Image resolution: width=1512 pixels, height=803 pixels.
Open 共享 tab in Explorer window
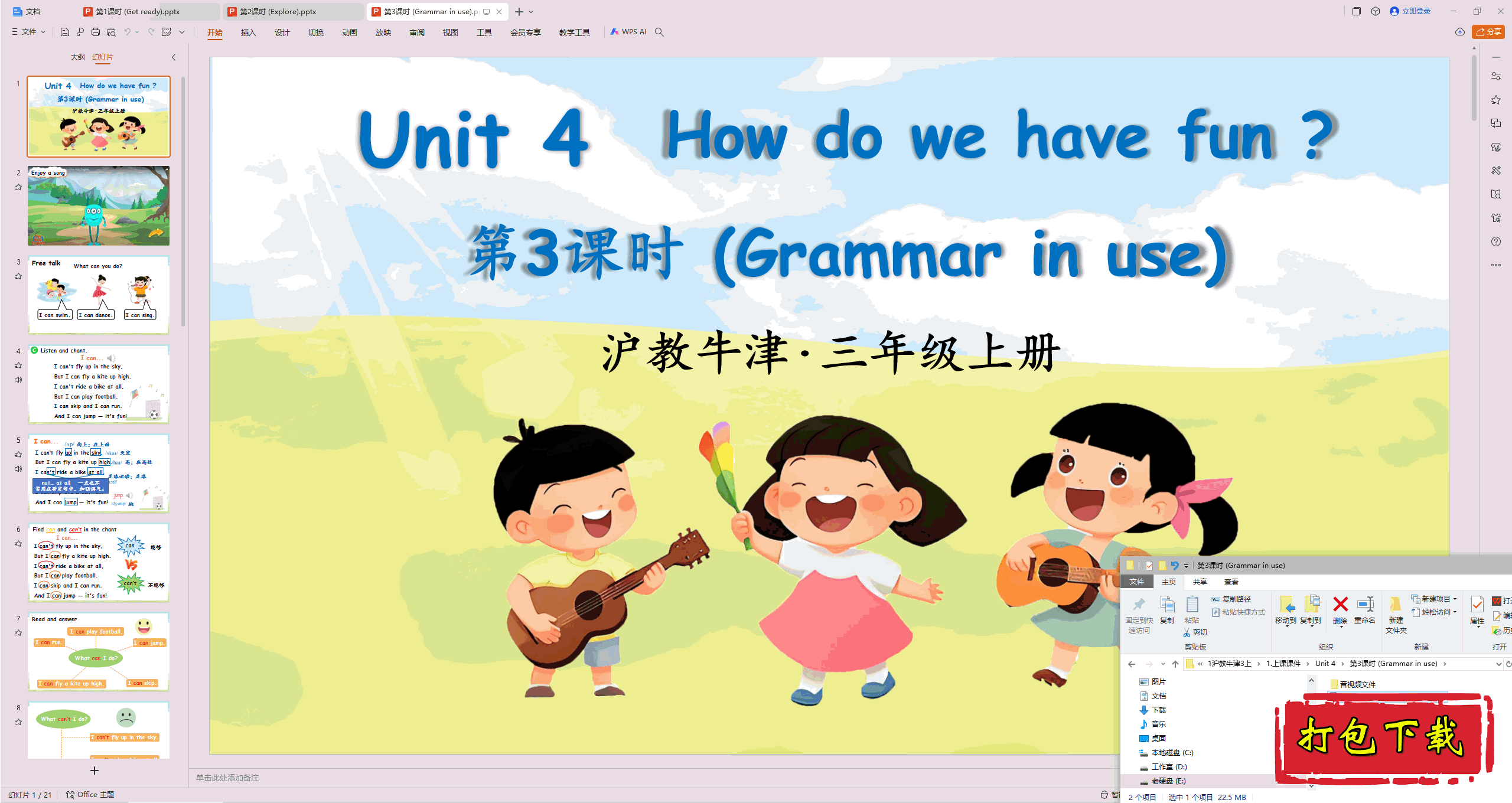(x=1200, y=582)
